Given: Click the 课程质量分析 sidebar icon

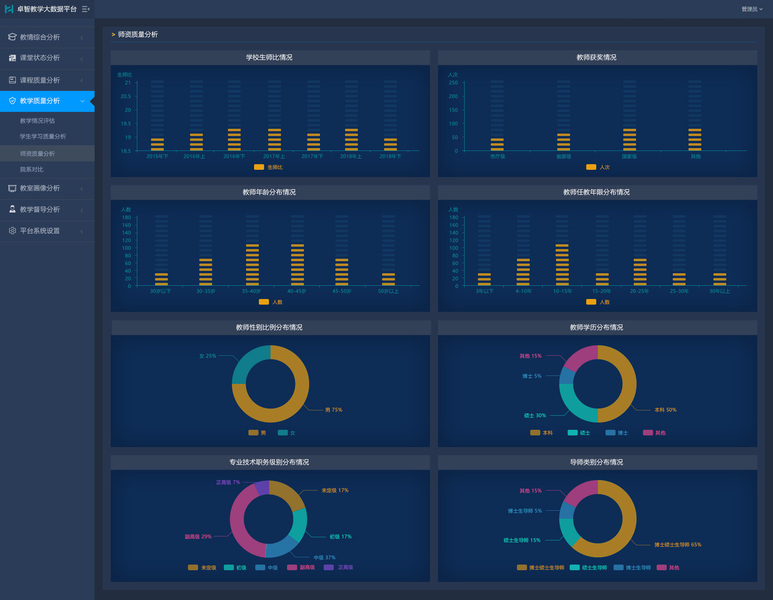Looking at the screenshot, I should tap(12, 80).
